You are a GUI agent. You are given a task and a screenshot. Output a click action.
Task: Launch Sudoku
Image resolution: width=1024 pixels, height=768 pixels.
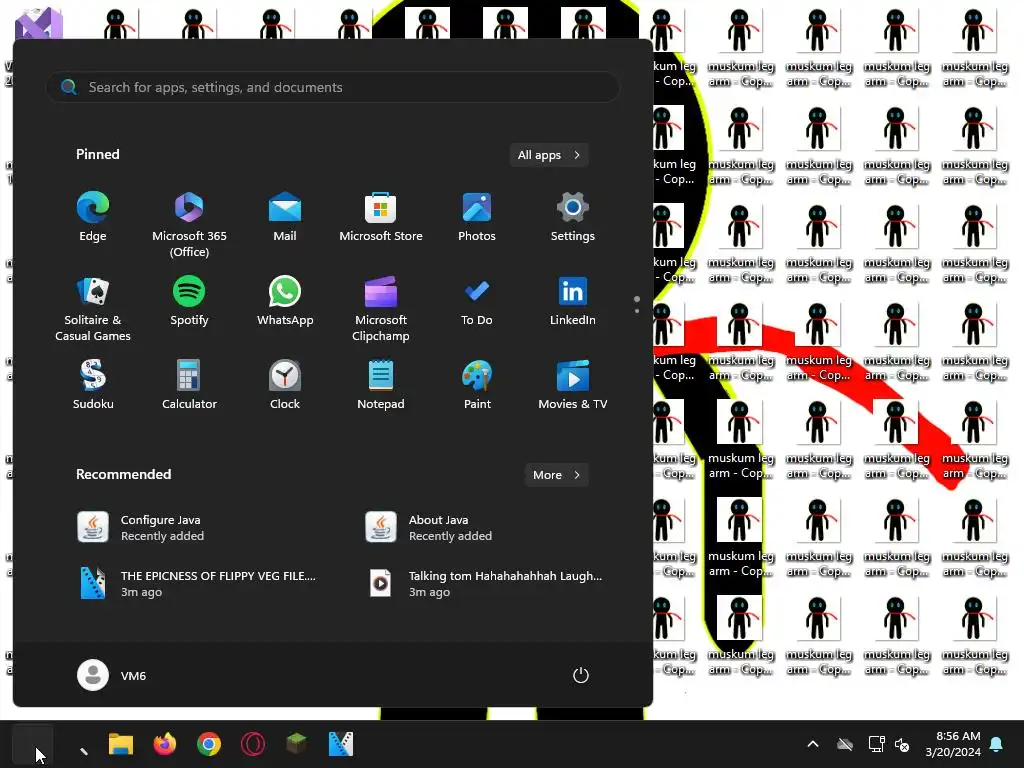pos(93,385)
